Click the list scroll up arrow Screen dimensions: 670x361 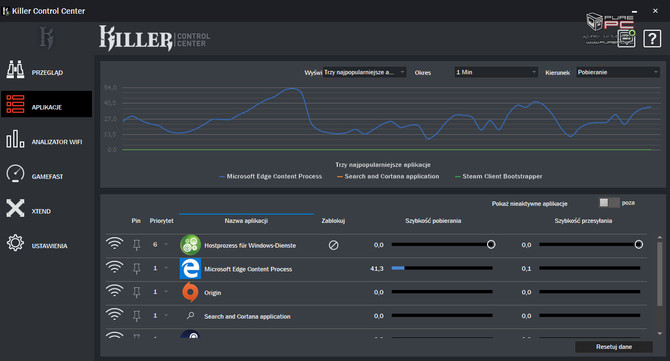pos(659,237)
